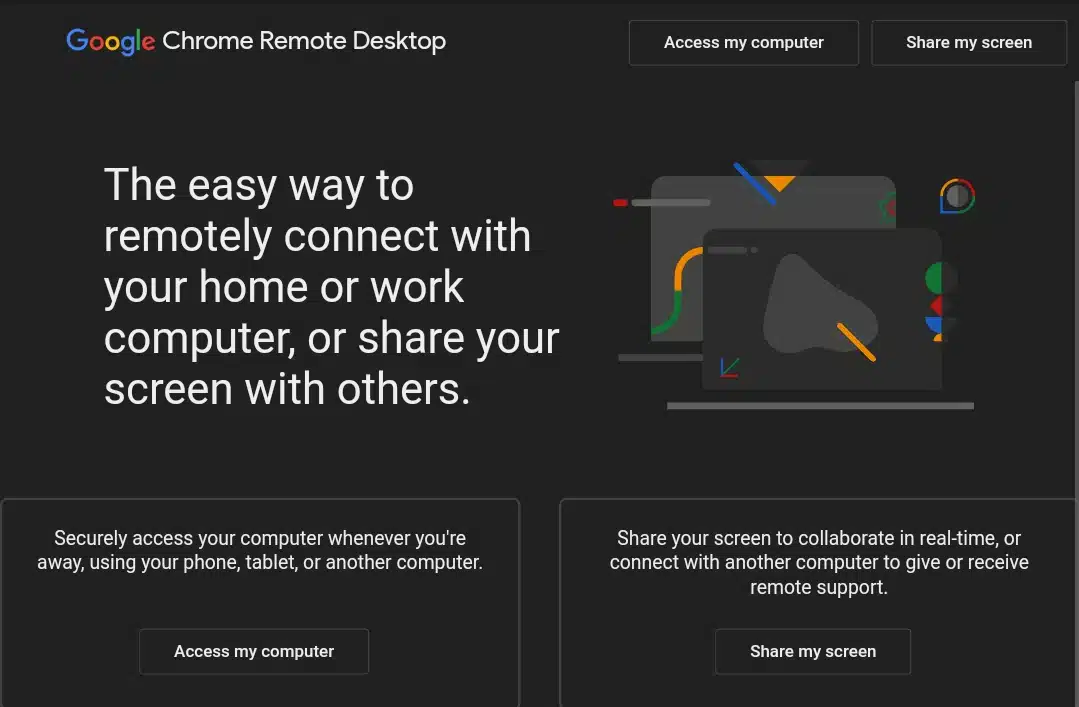This screenshot has width=1079, height=707.
Task: Click Share my screen button in the right card
Action: click(x=813, y=651)
